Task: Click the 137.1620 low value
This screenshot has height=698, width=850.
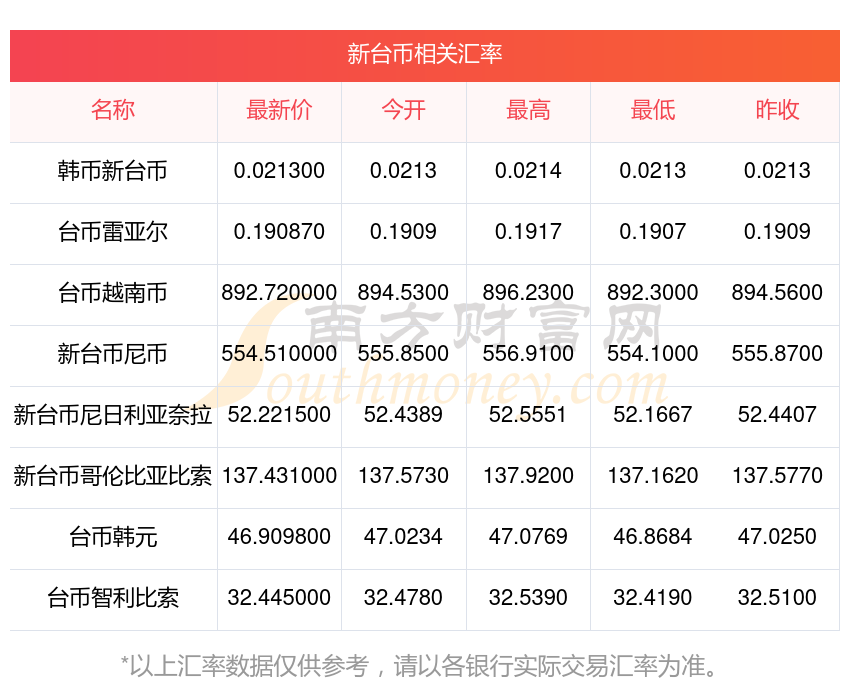Action: pyautogui.click(x=653, y=476)
